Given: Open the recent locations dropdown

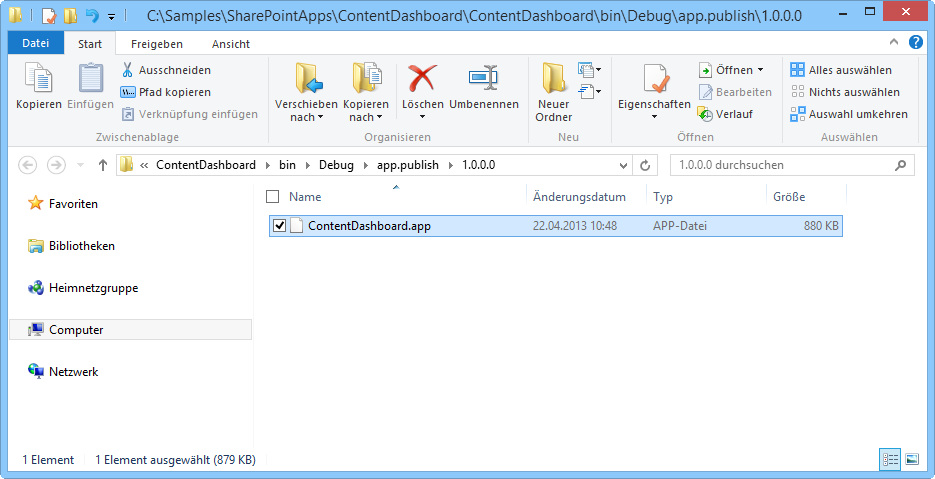Looking at the screenshot, I should (81, 165).
